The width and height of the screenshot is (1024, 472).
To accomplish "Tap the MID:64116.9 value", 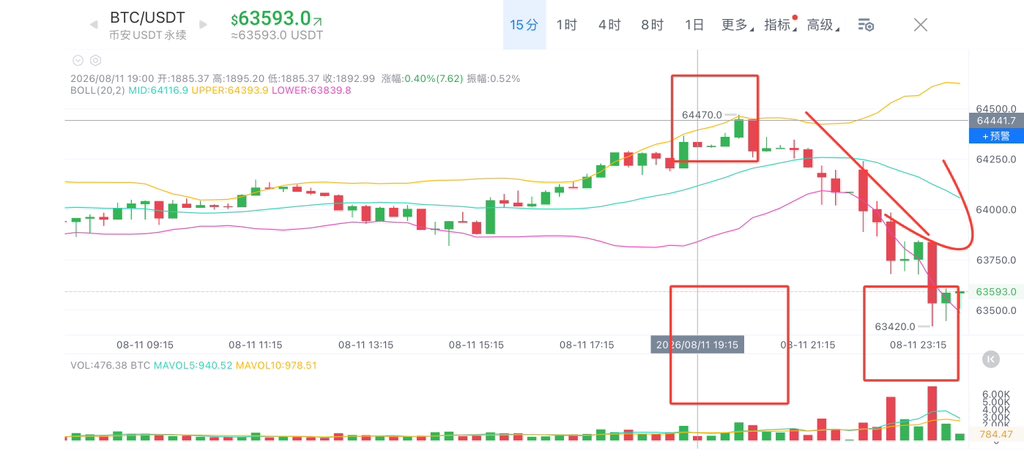I will point(158,90).
